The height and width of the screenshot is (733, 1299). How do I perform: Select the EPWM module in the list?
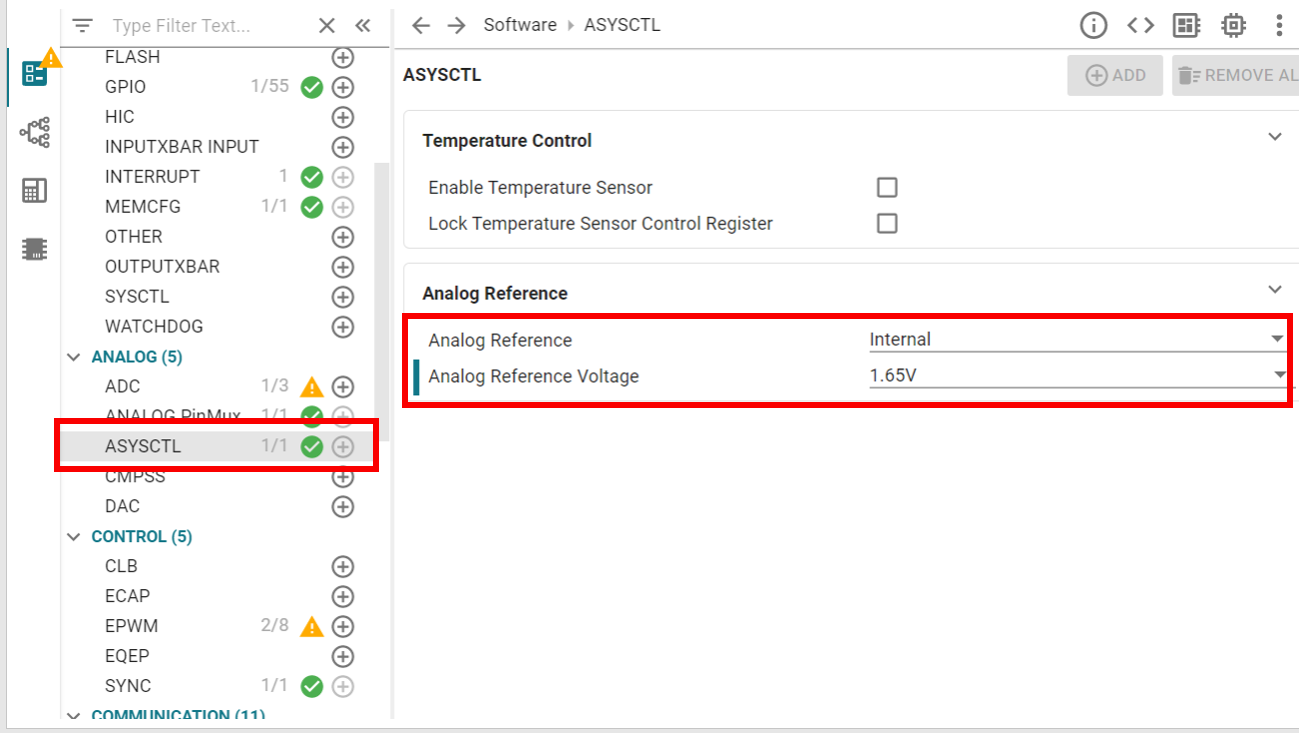point(131,626)
